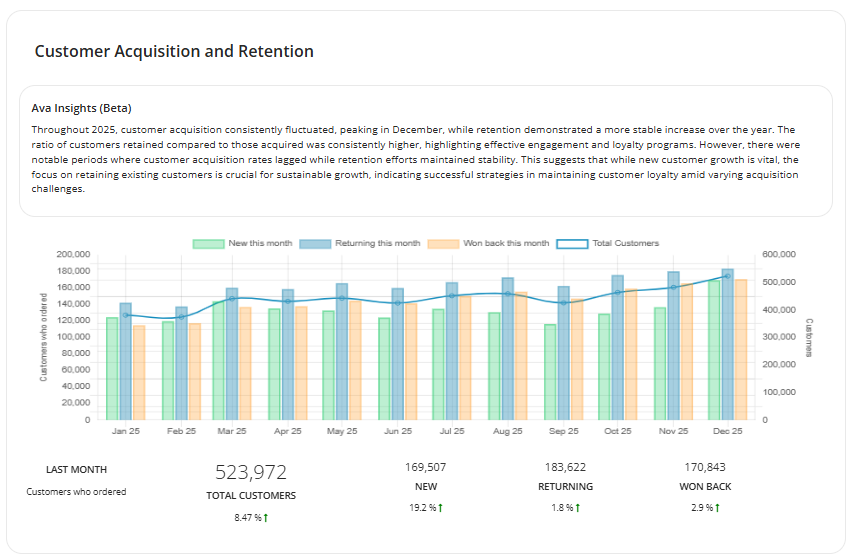Click the Ava Insights (Beta) heading

click(82, 108)
